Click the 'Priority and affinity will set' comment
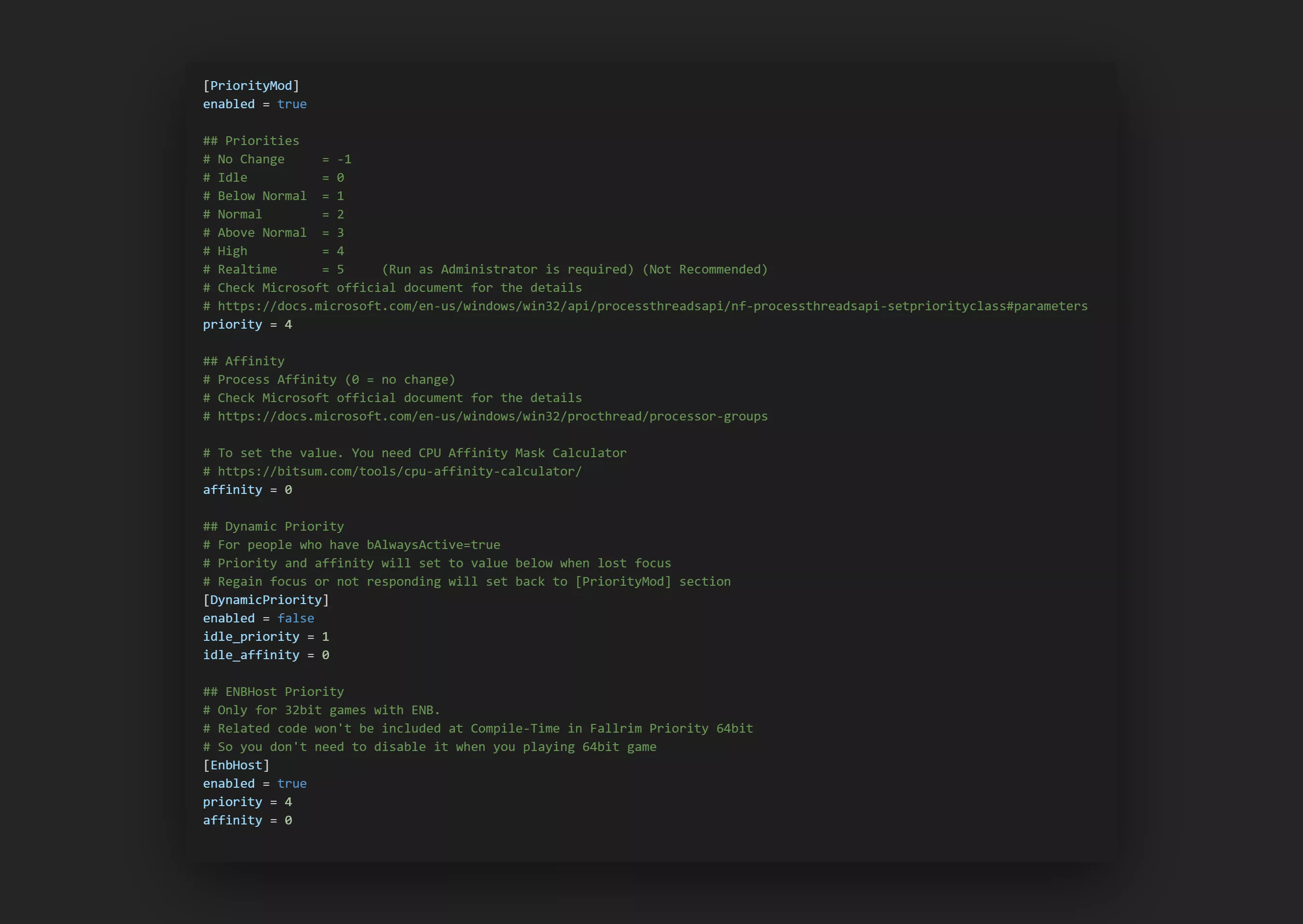 click(x=437, y=563)
